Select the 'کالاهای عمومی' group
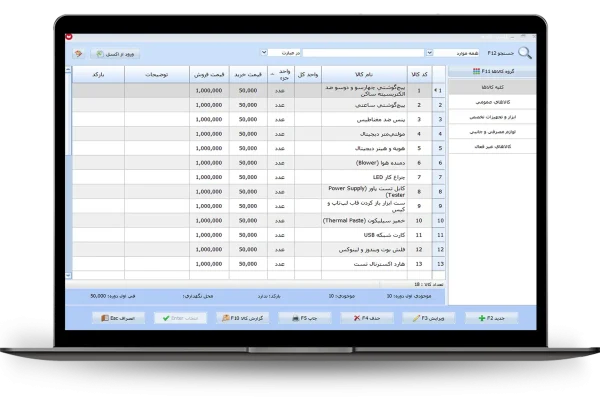The image size is (600, 400). (492, 102)
